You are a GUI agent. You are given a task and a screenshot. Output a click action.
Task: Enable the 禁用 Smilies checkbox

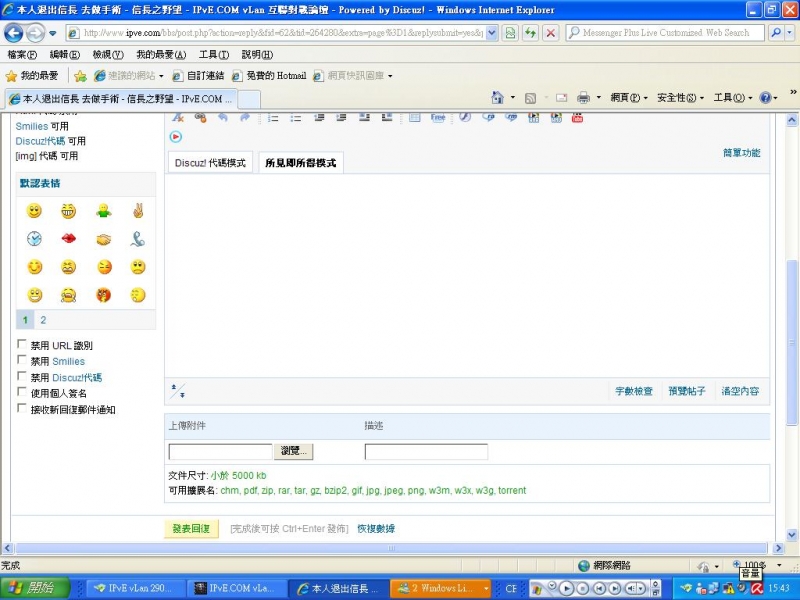click(x=22, y=361)
